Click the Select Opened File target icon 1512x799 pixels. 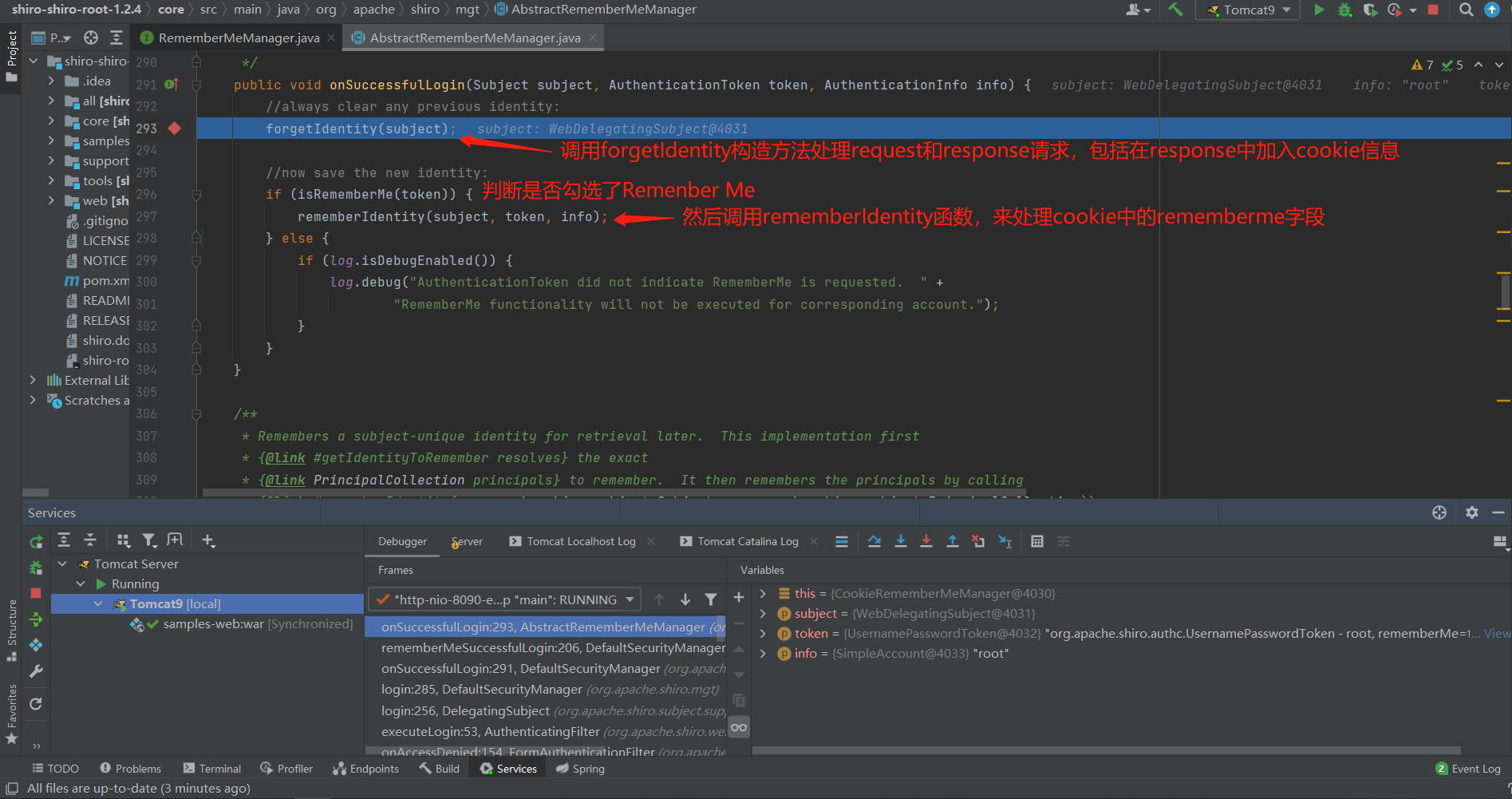pos(91,38)
